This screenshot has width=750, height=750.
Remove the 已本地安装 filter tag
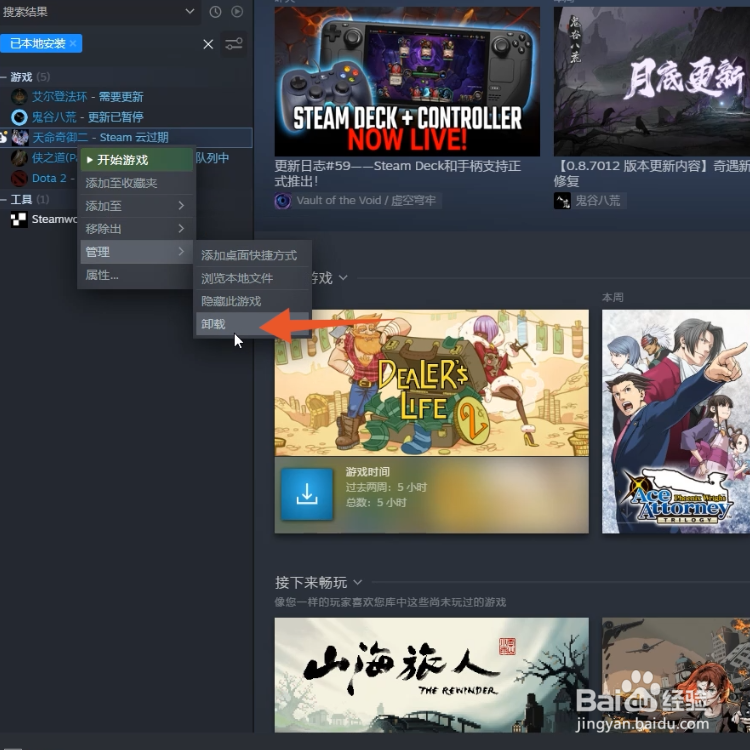pyautogui.click(x=73, y=44)
